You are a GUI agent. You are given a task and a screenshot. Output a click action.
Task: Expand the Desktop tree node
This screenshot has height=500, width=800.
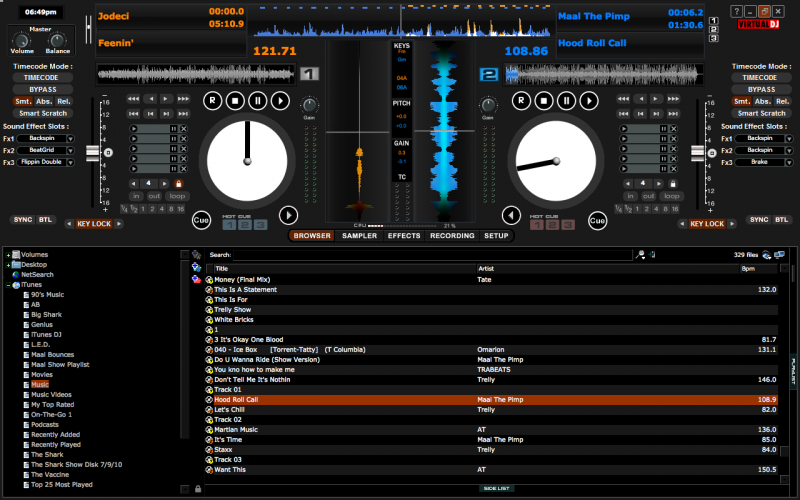click(x=8, y=265)
